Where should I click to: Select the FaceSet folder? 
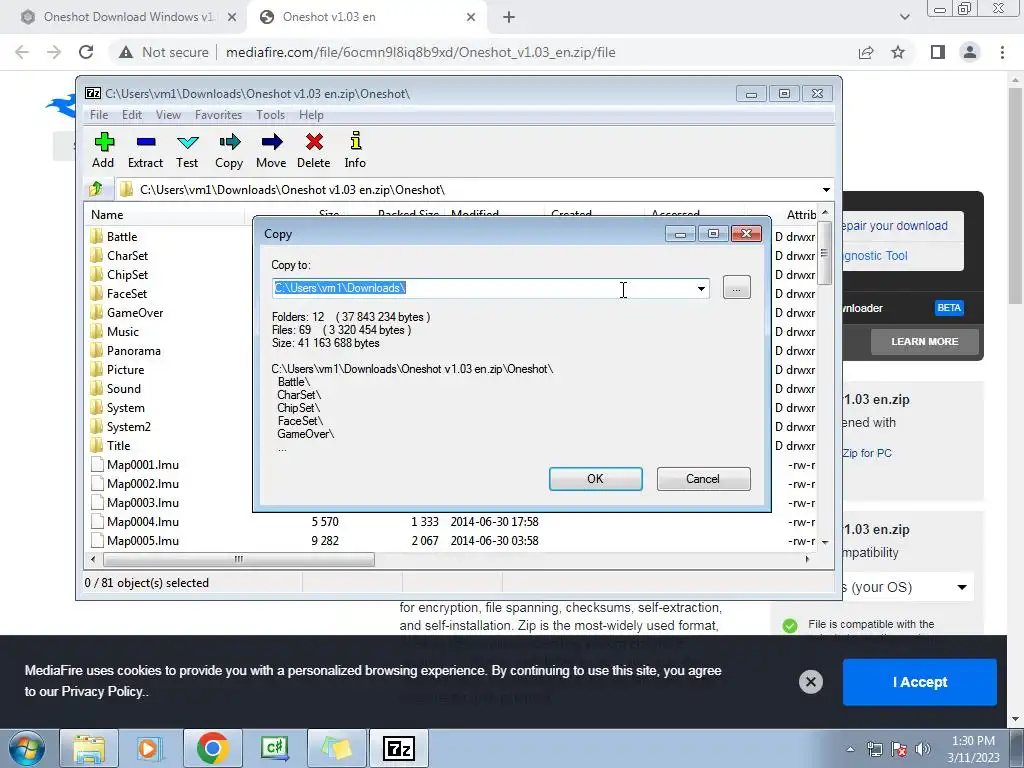click(118, 293)
